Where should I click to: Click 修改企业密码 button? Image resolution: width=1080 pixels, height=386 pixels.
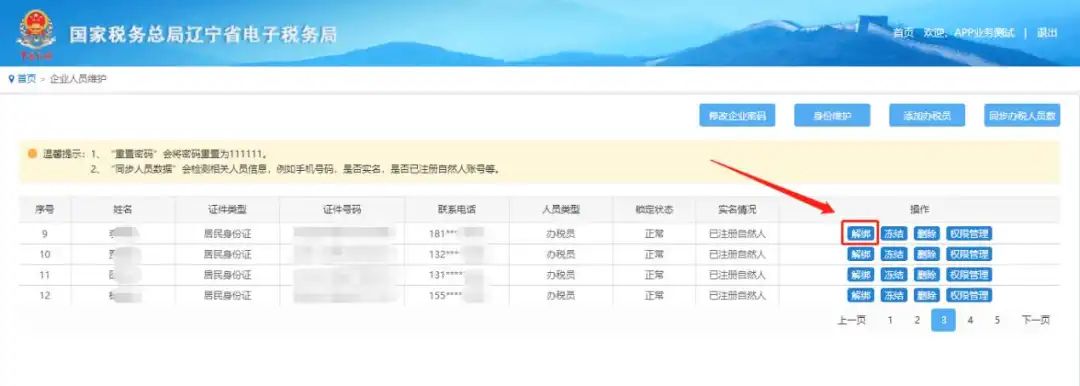pyautogui.click(x=737, y=116)
